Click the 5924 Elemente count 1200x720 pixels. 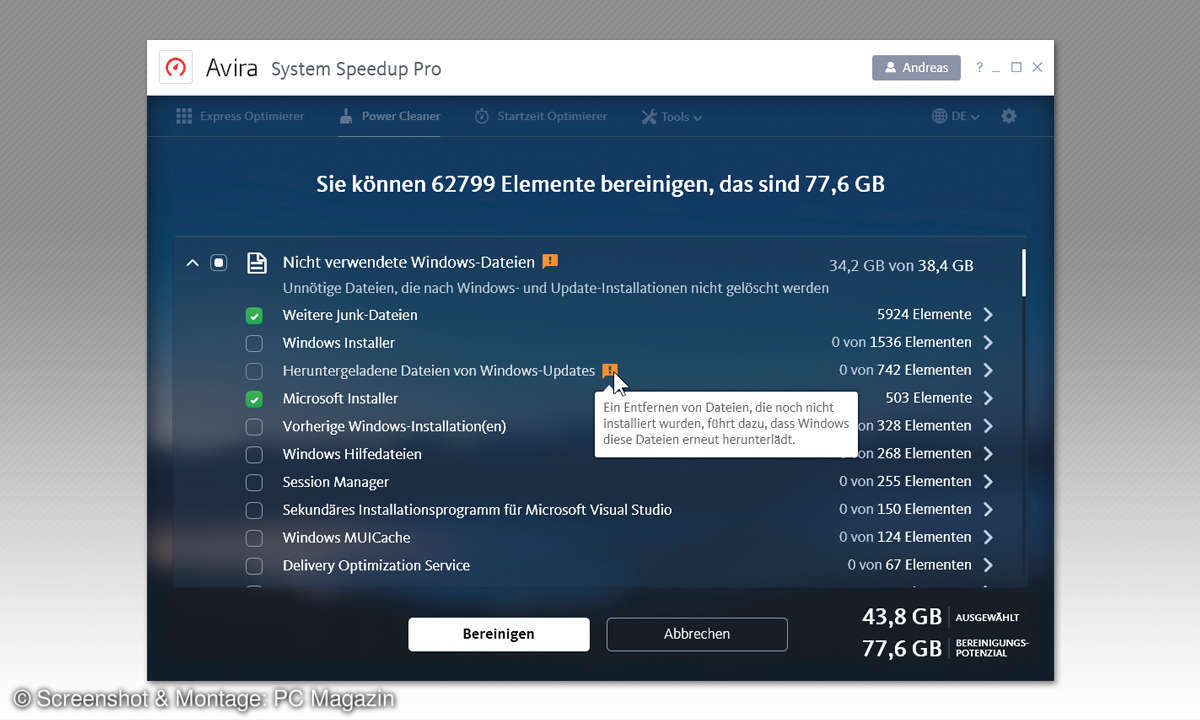tap(924, 314)
